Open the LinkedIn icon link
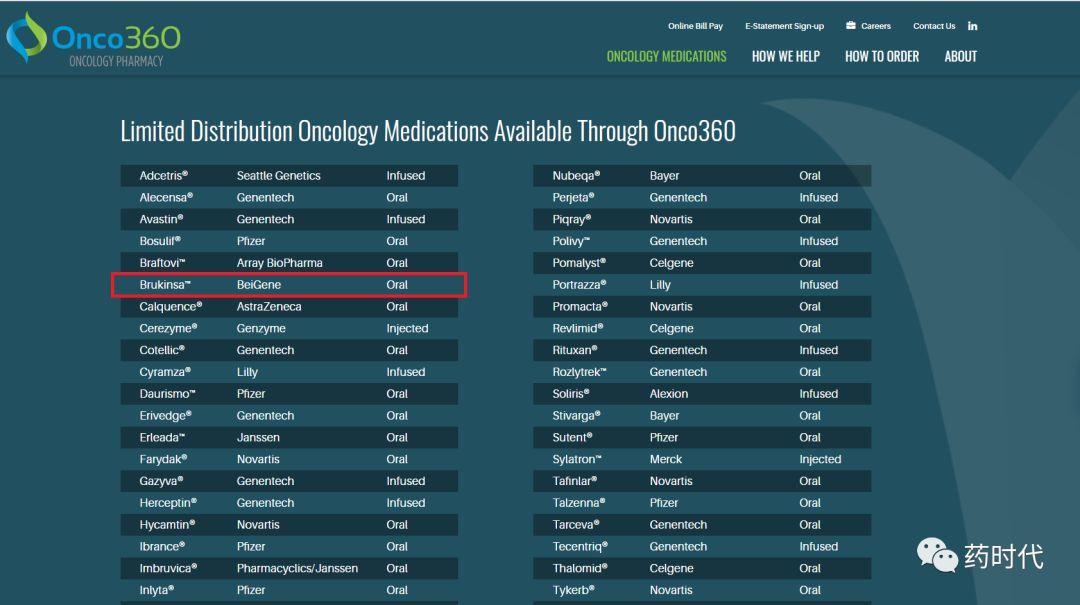This screenshot has width=1080, height=605. 973,26
